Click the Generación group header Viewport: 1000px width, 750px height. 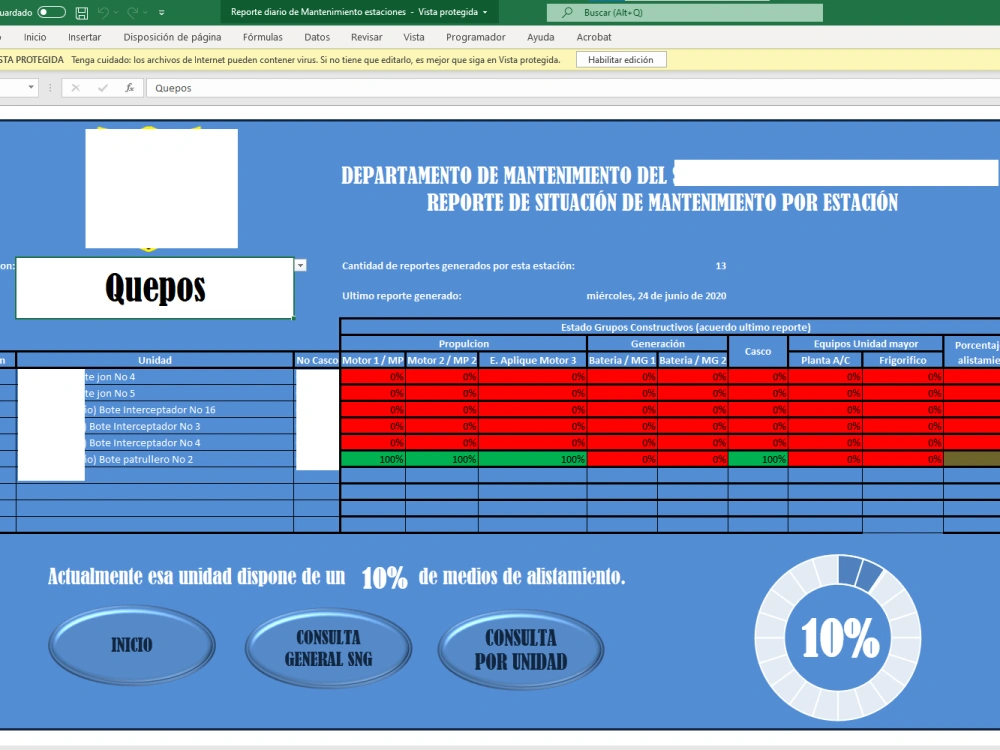(658, 344)
